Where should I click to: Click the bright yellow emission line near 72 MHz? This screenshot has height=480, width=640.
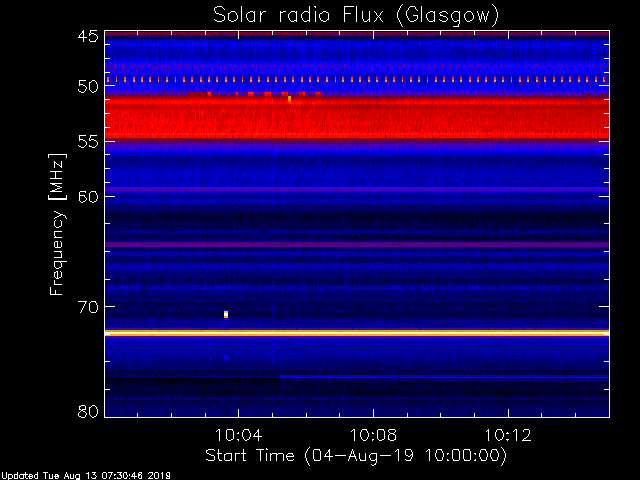point(357,333)
